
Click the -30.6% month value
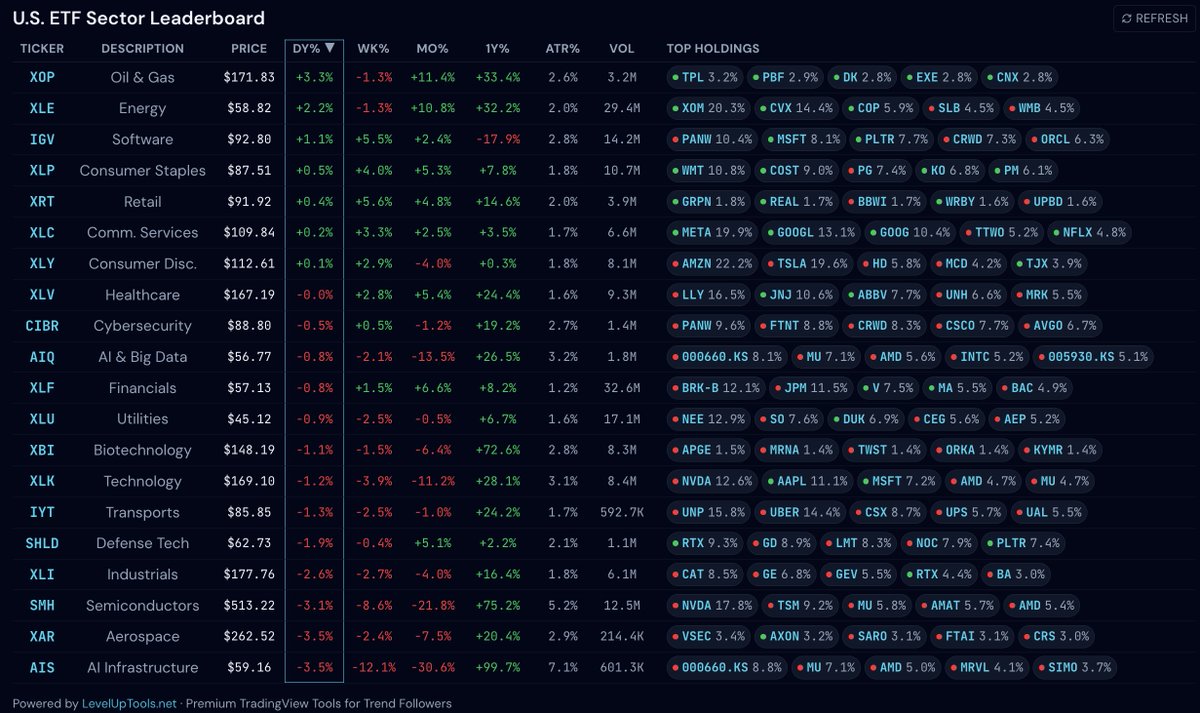(x=432, y=667)
